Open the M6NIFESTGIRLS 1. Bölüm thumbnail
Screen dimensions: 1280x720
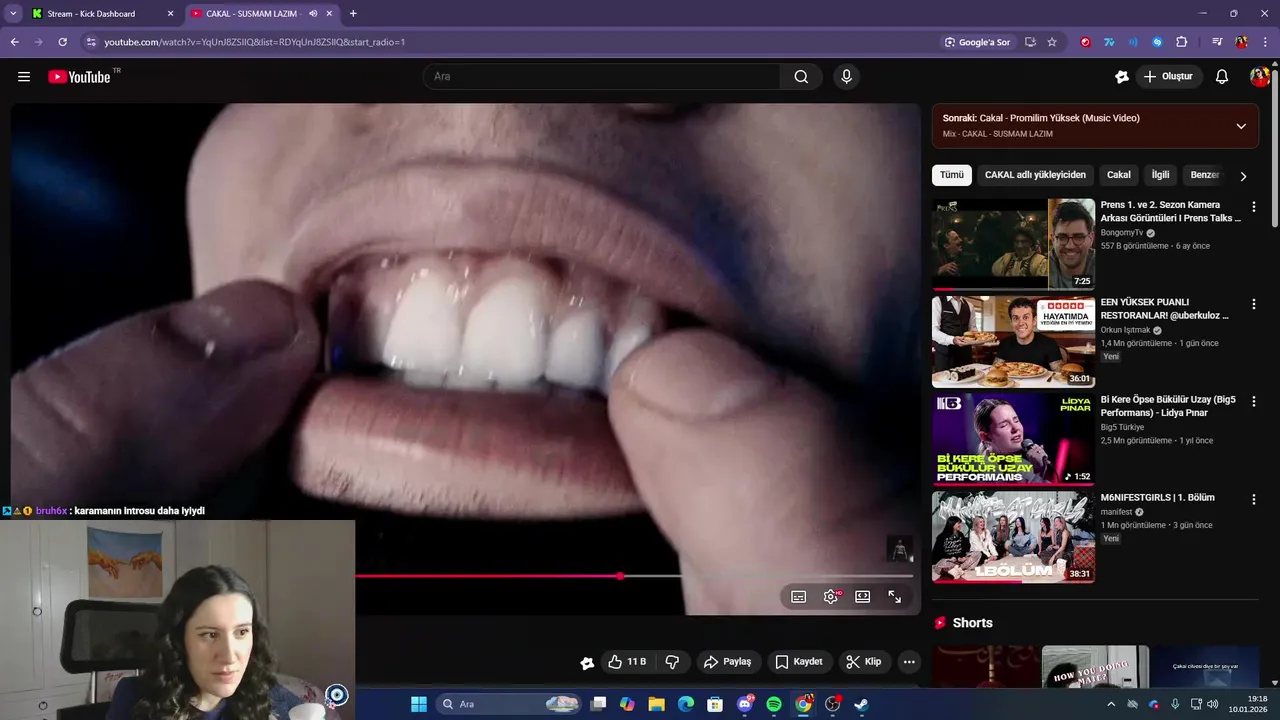(x=1013, y=536)
